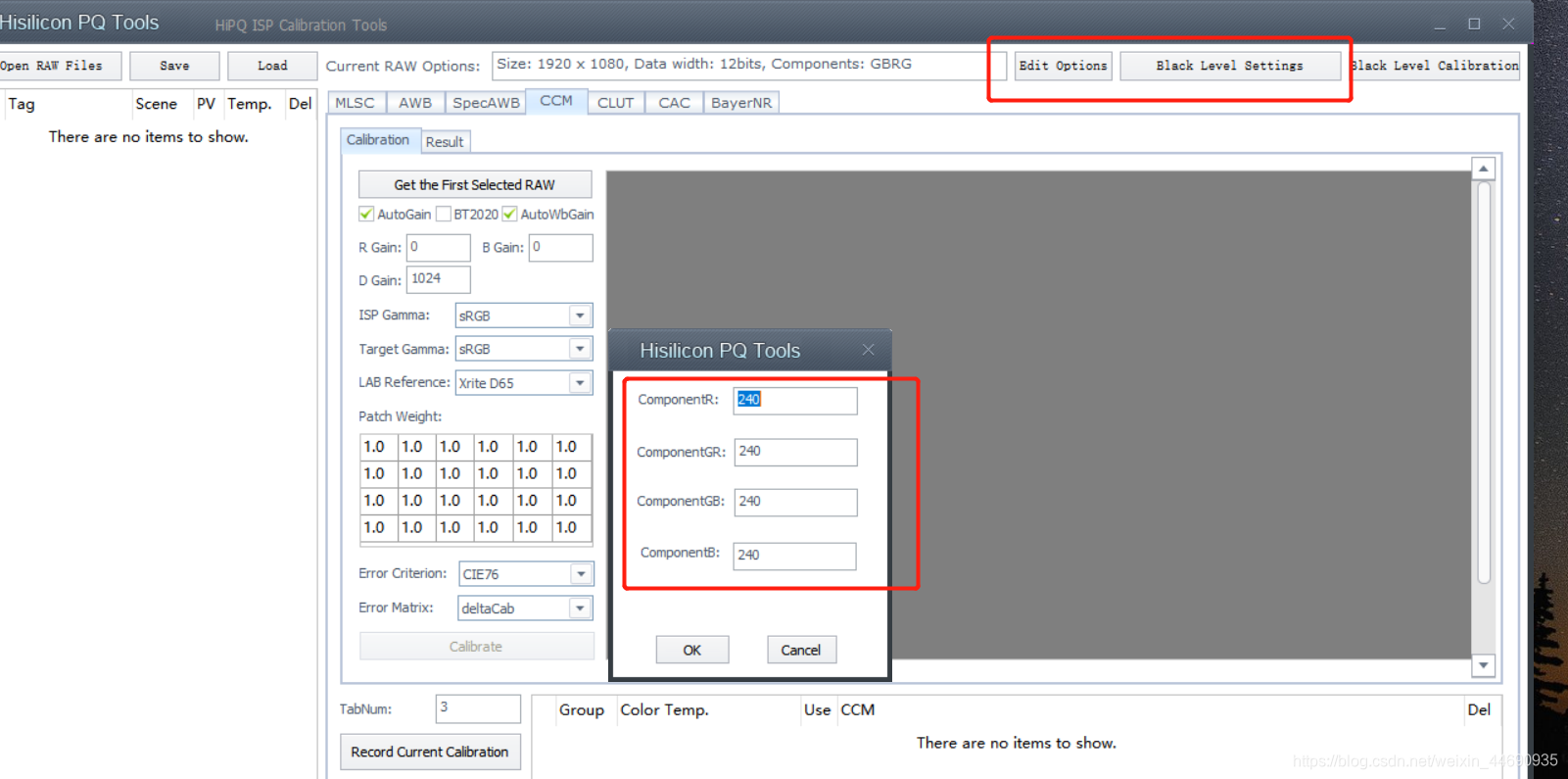This screenshot has width=1568, height=779.
Task: Click the Black Level Calibration button
Action: [x=1435, y=66]
